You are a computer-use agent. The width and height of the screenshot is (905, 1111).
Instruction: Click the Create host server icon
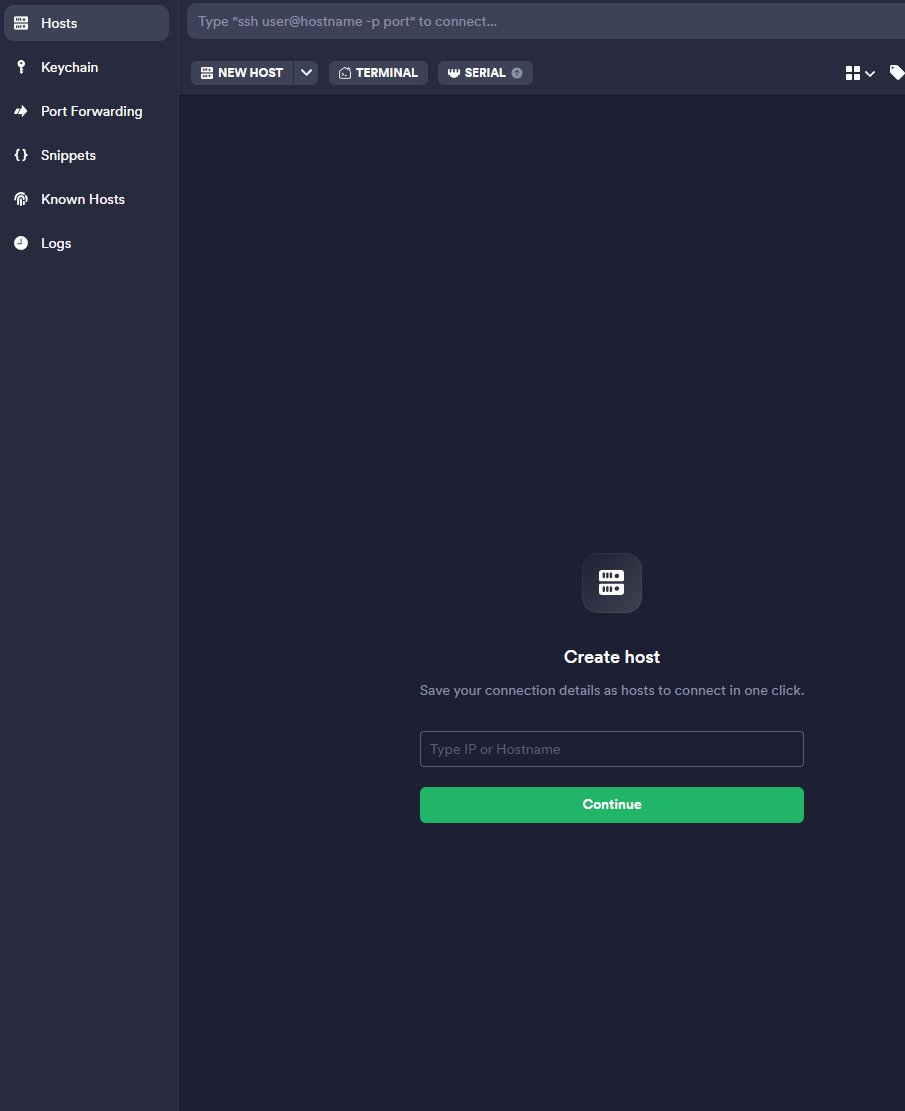tap(612, 583)
